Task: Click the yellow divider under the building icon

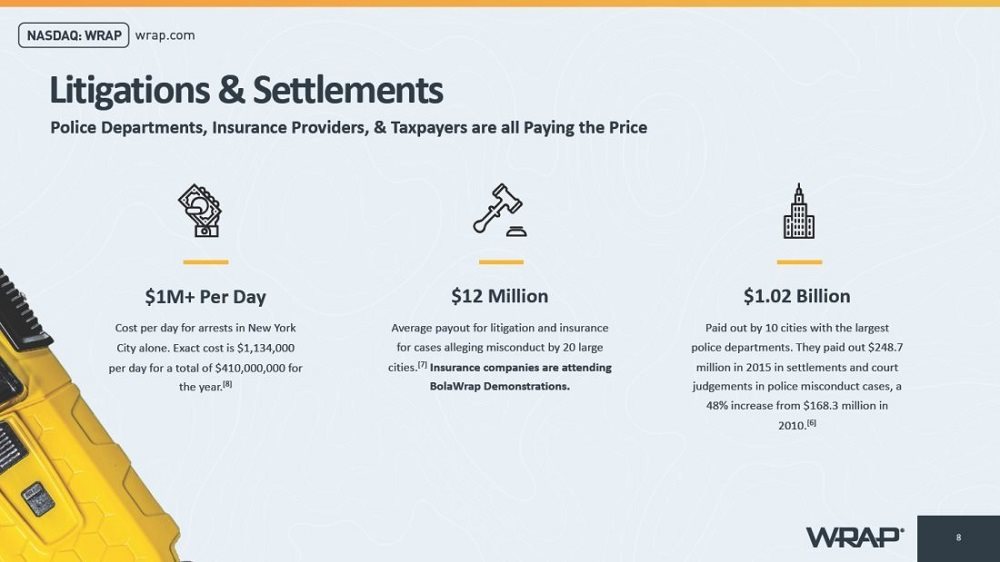Action: 799,262
